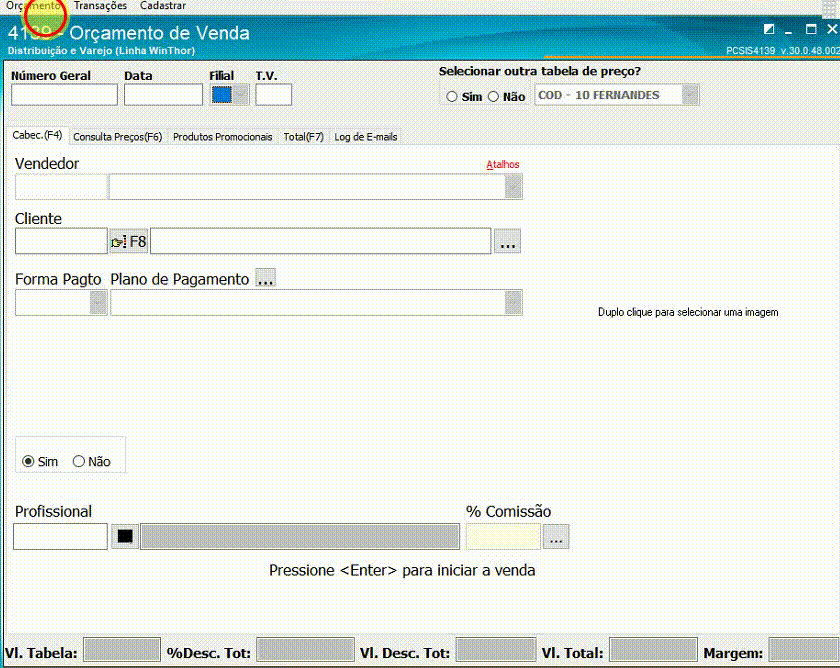Click the Profissional code field
The image size is (840, 668).
point(61,537)
